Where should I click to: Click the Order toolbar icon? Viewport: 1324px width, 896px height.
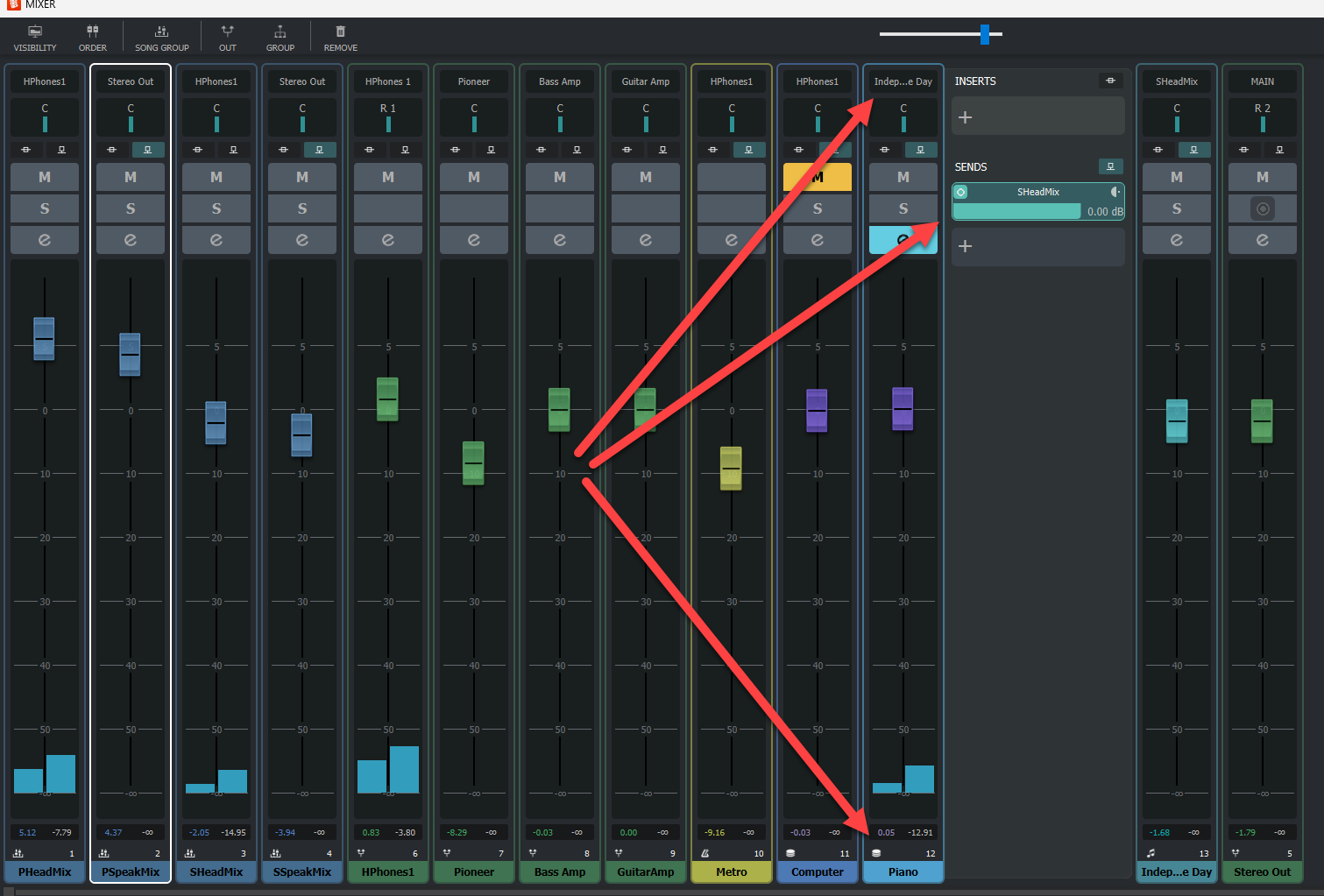93,38
